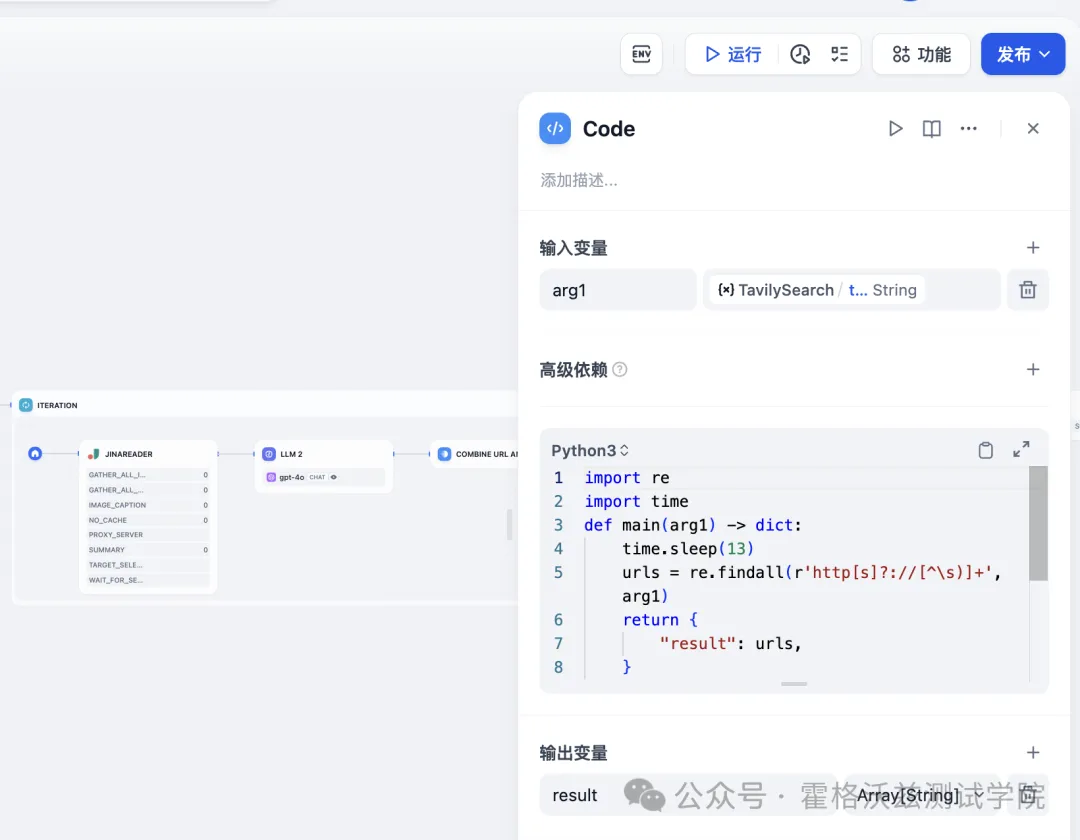Viewport: 1080px width, 840px height.
Task: Click the TARGET_SELE... parameter row
Action: (148, 565)
